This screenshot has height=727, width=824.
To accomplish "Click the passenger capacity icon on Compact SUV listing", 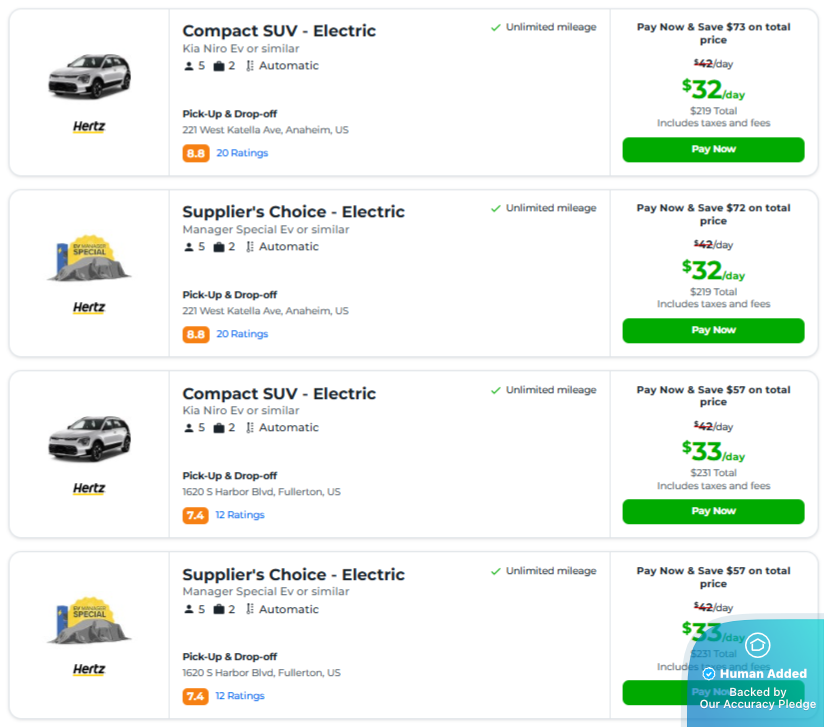I will pos(188,65).
